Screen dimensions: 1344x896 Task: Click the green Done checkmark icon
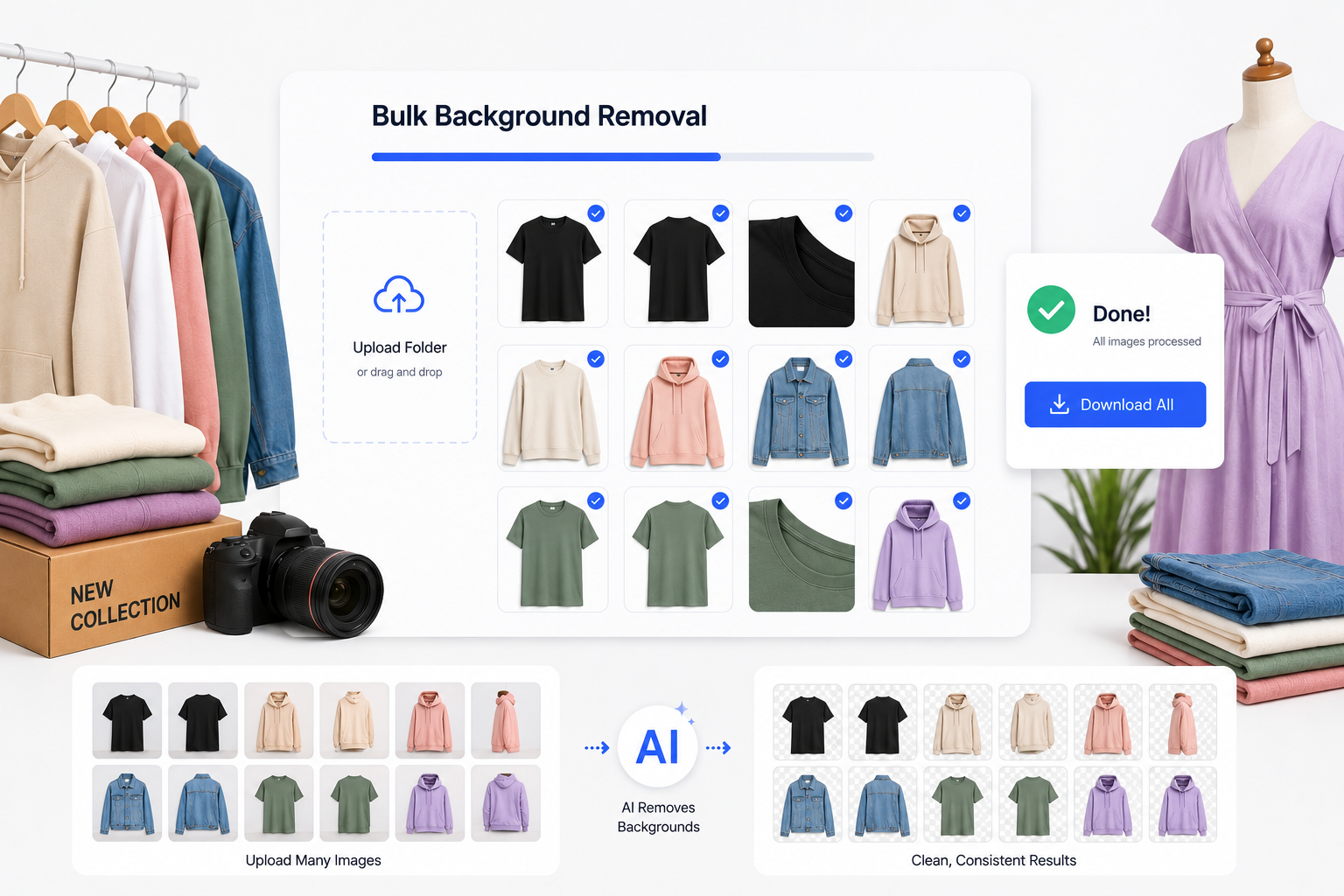1051,310
